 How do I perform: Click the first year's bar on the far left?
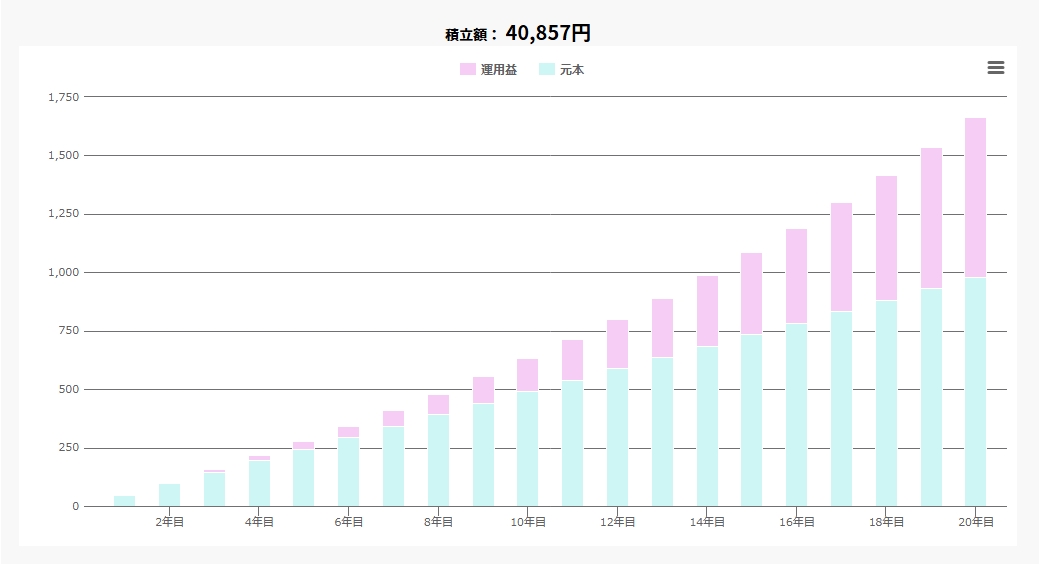pos(125,501)
